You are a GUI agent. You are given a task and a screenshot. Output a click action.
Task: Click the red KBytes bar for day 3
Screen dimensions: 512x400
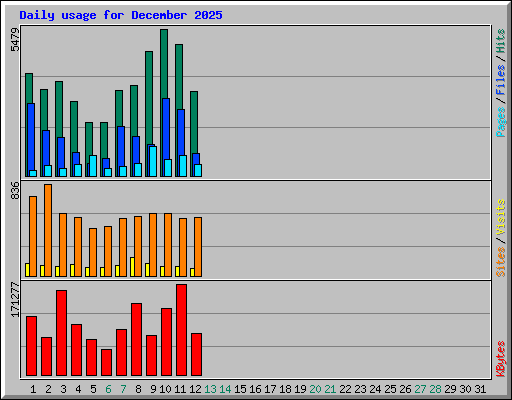[x=61, y=333]
